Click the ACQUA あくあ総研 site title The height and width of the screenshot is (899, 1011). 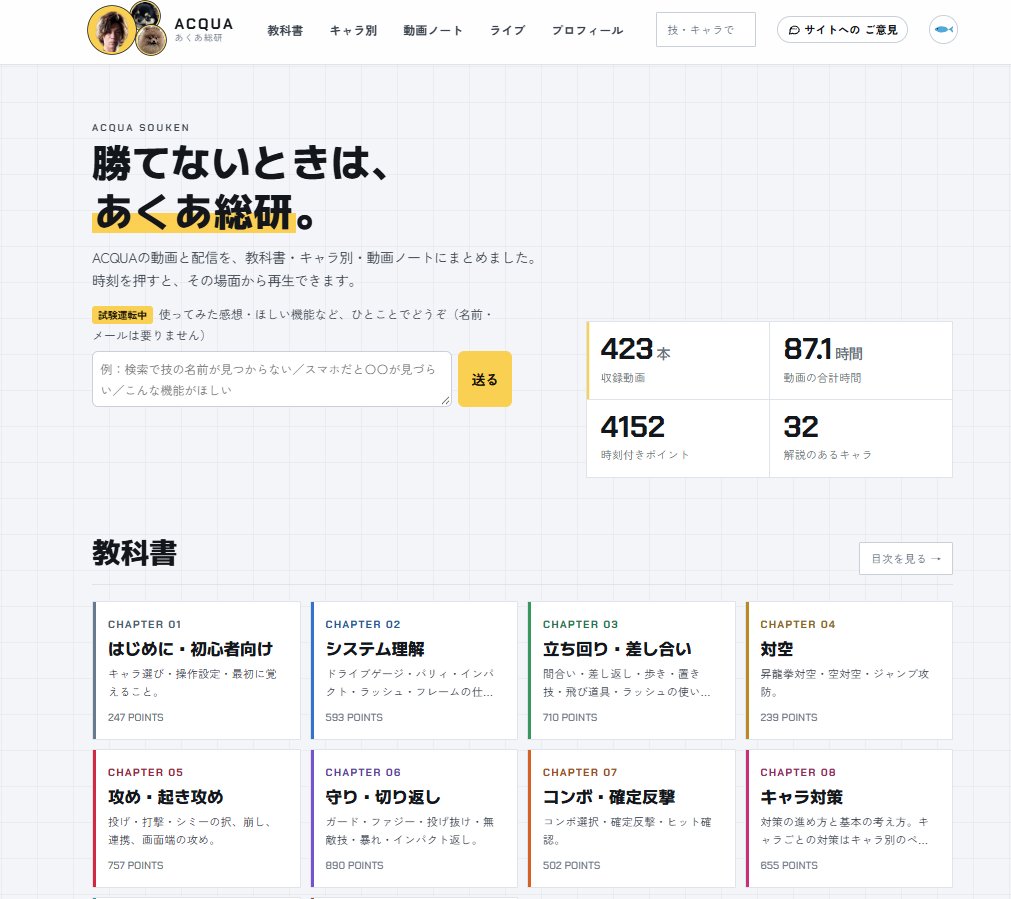(203, 29)
